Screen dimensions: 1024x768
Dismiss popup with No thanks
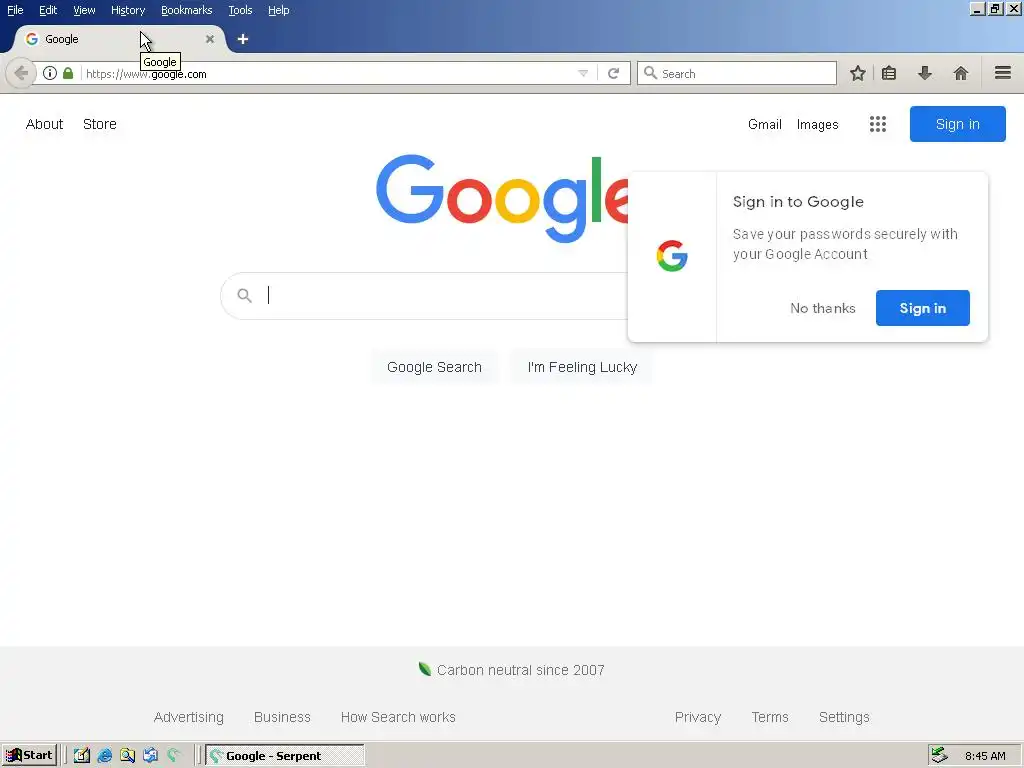tap(823, 308)
